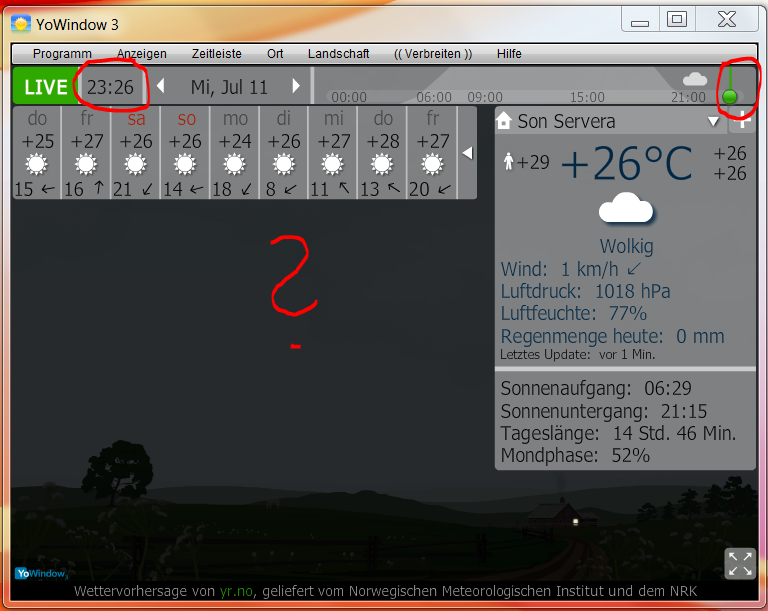Click 21:00 on the time bar

point(688,97)
